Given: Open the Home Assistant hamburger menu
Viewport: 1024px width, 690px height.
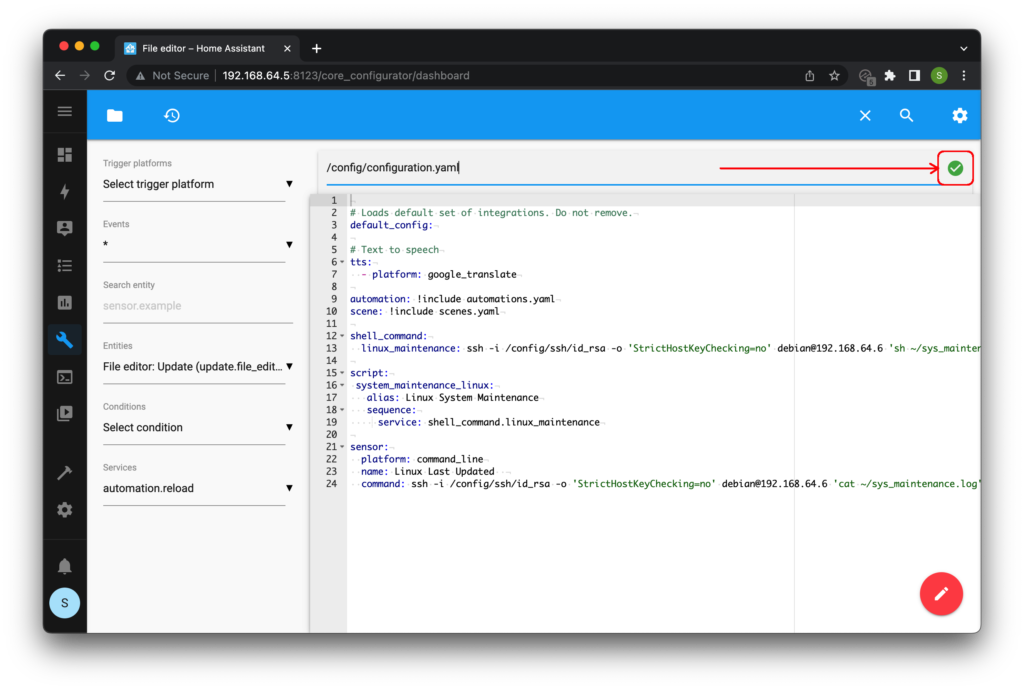Looking at the screenshot, I should point(65,112).
